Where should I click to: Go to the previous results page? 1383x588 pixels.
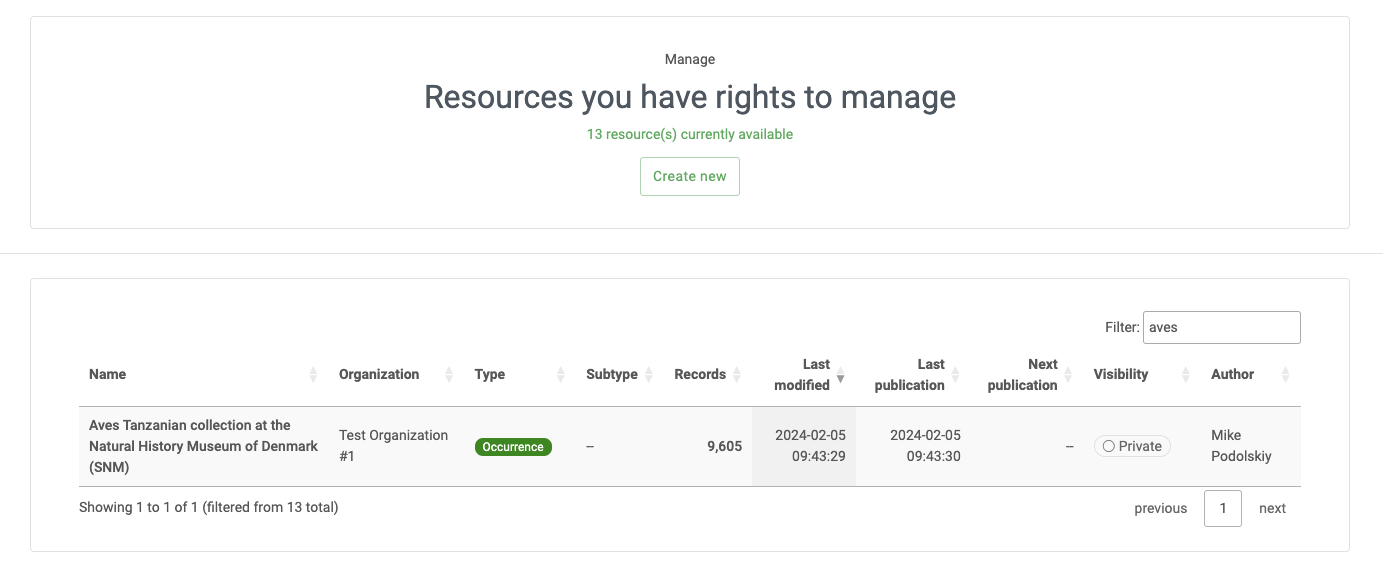[x=1160, y=508]
